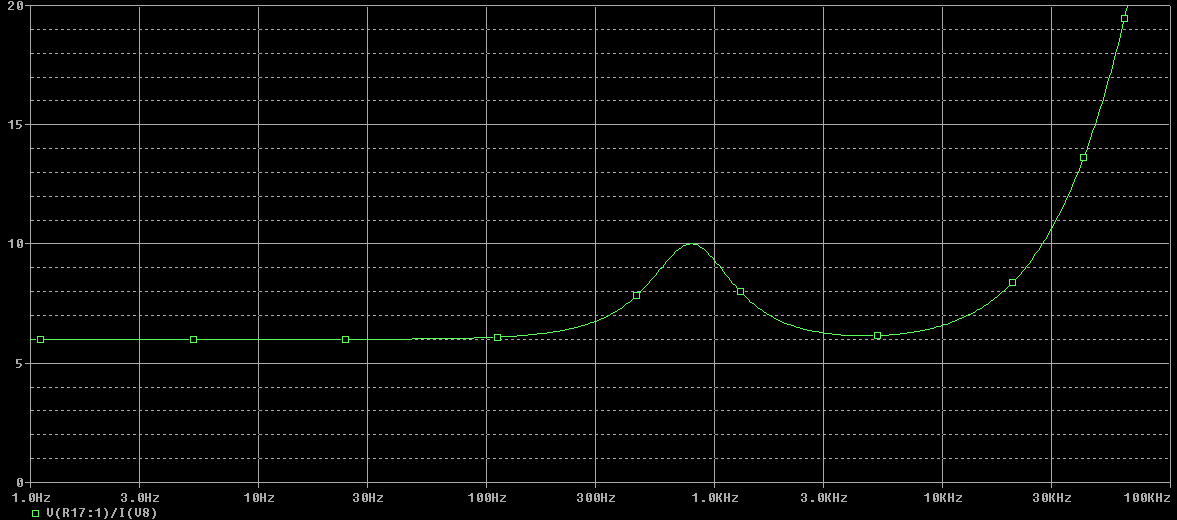Select the 100KHz frequency axis label
1177x520 pixels.
coord(1147,497)
